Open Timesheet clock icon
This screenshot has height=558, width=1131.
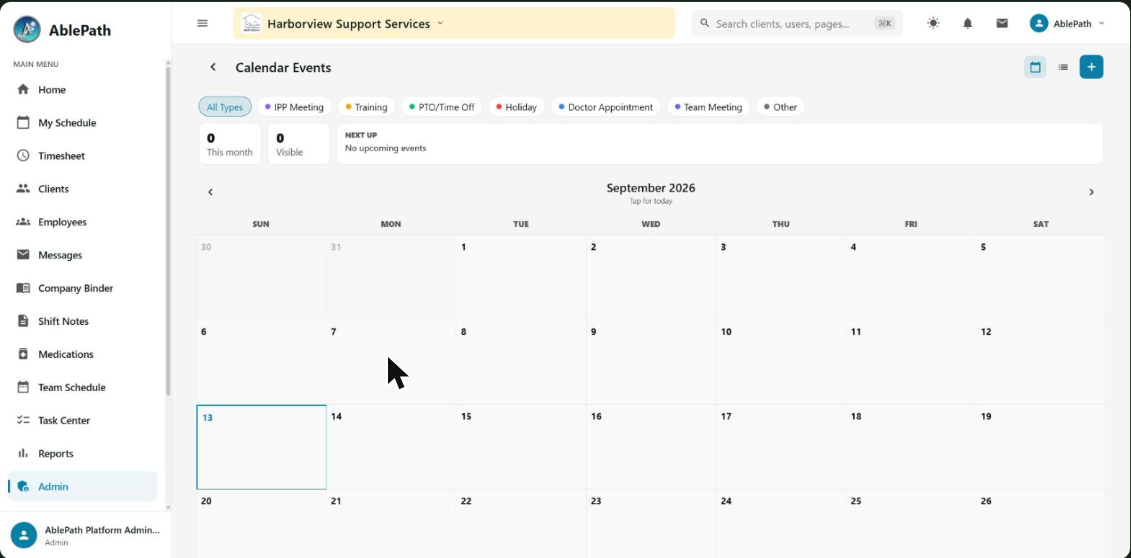[23, 156]
